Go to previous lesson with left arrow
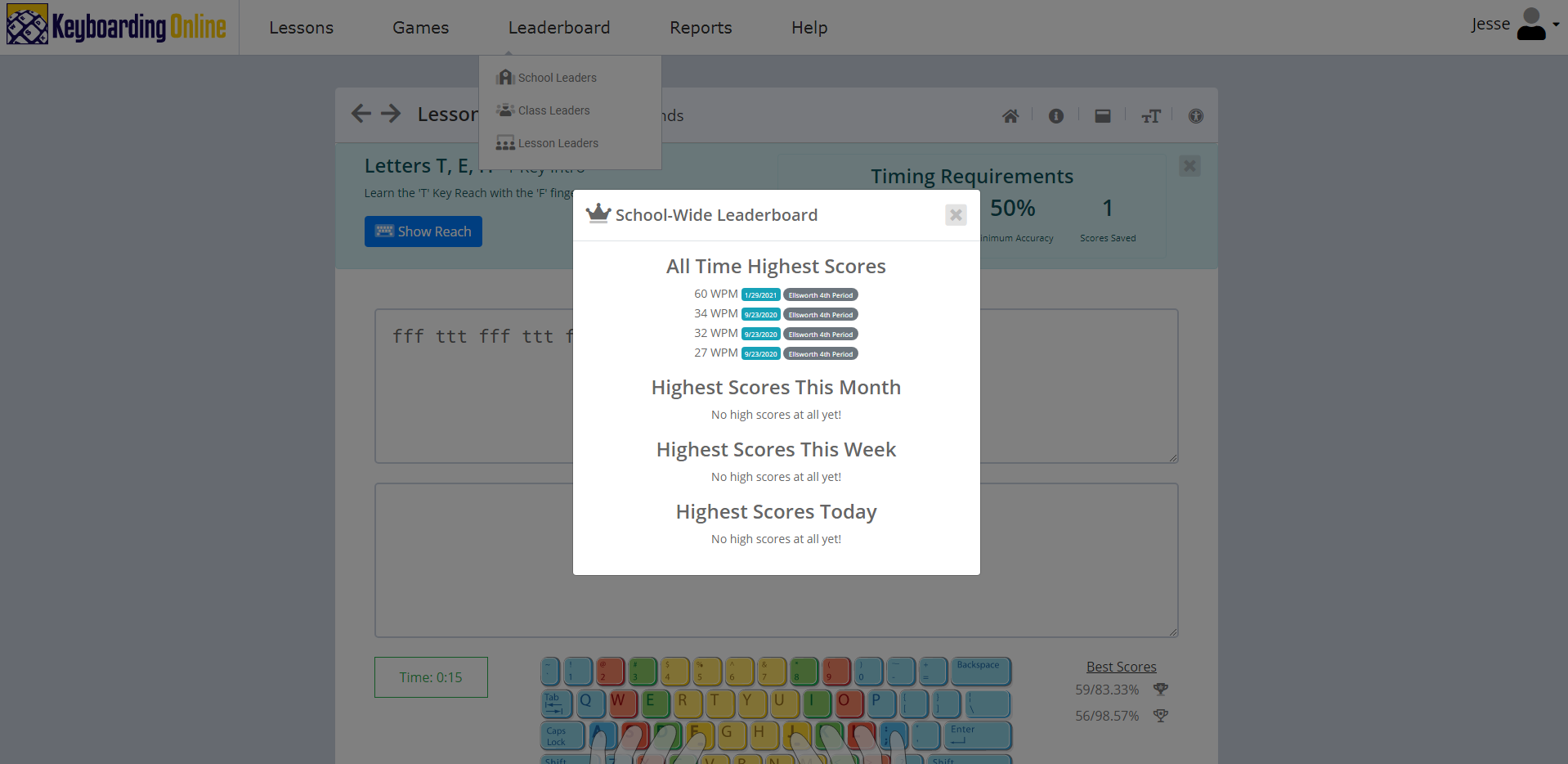This screenshot has width=1568, height=764. coord(361,114)
